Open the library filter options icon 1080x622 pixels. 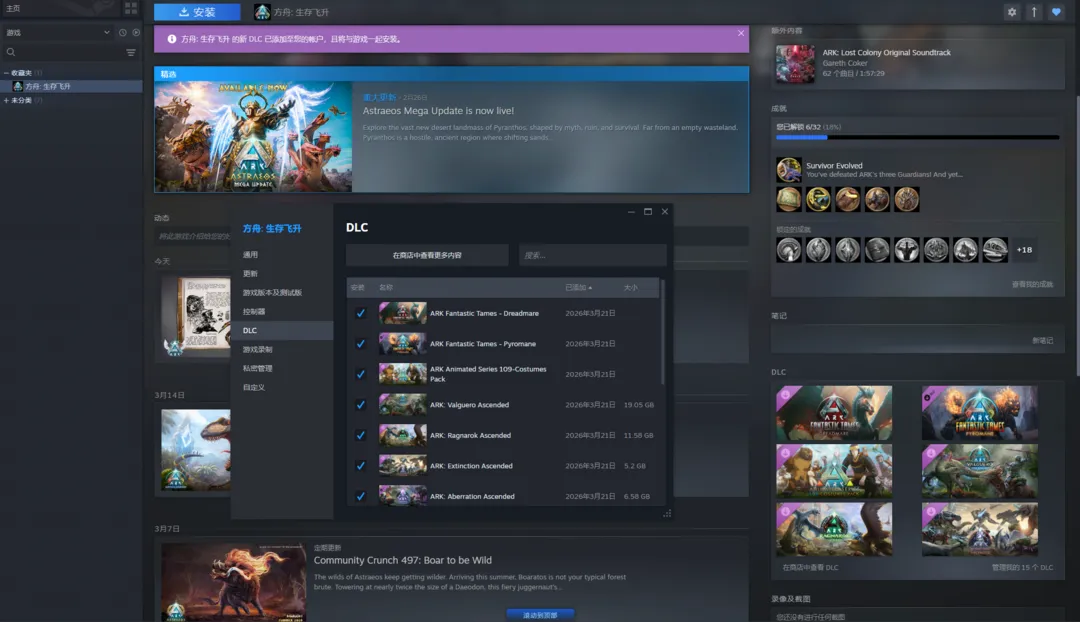[131, 52]
